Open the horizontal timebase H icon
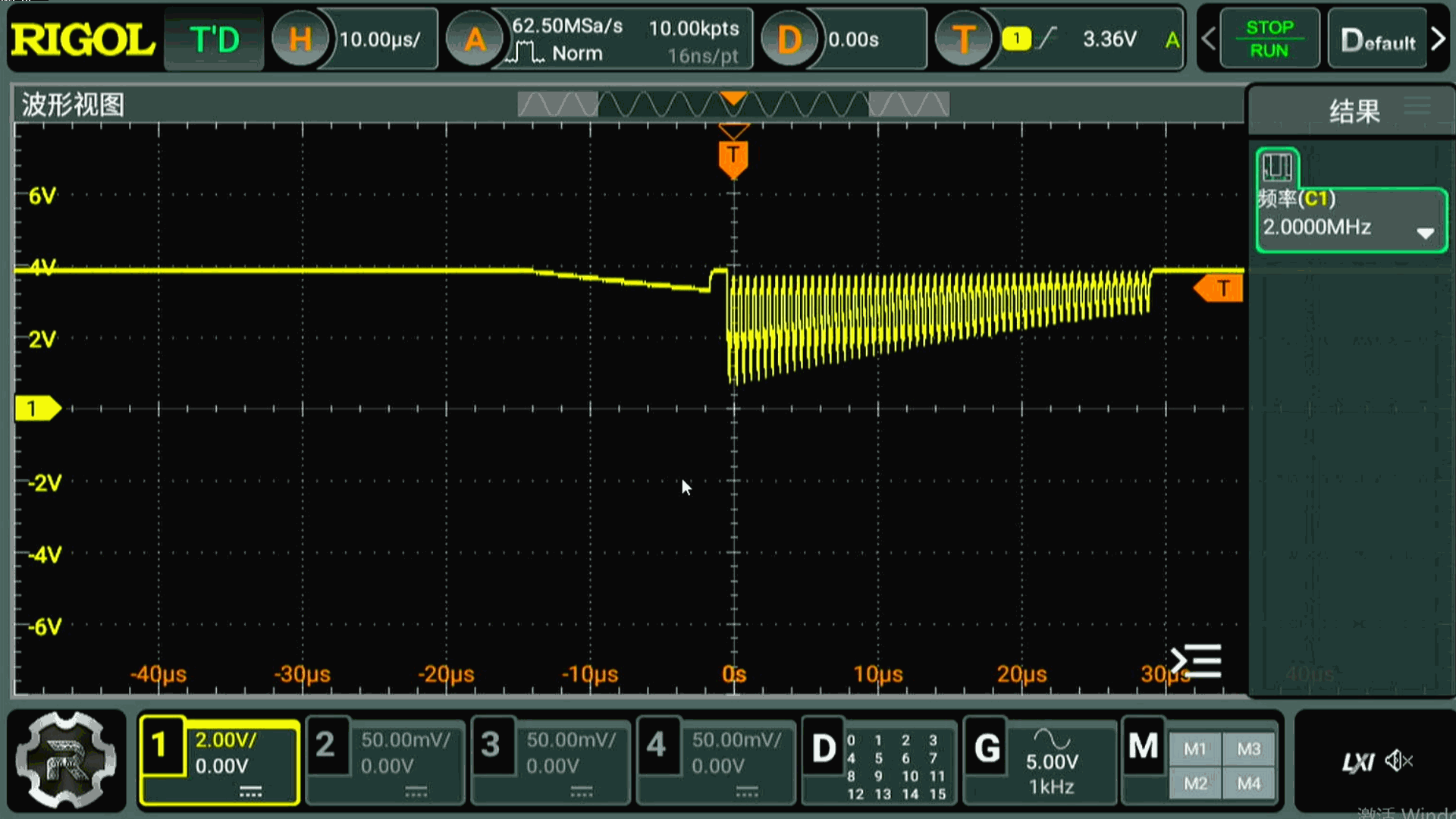1456x819 pixels. pos(300,39)
